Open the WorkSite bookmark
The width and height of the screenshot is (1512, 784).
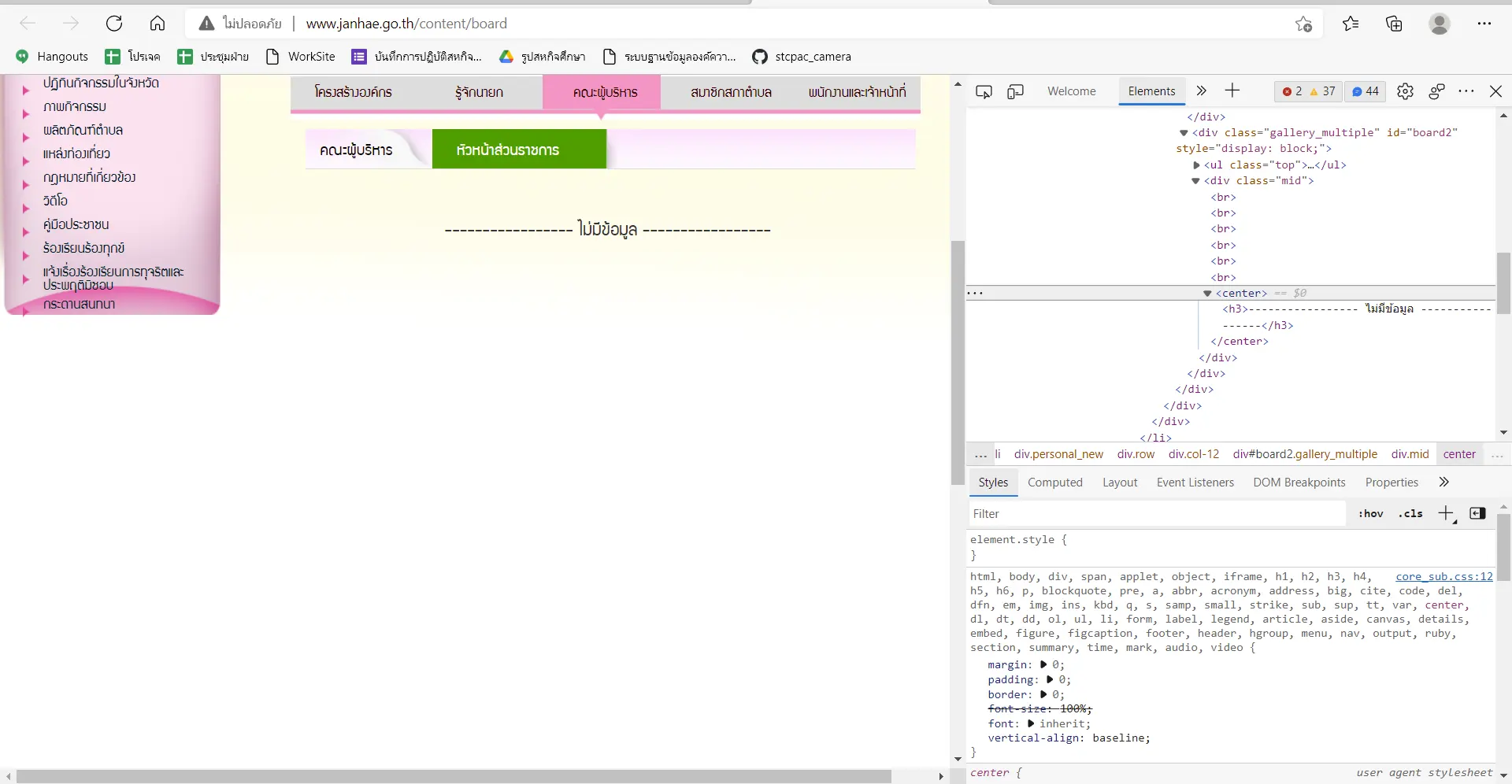(x=301, y=57)
